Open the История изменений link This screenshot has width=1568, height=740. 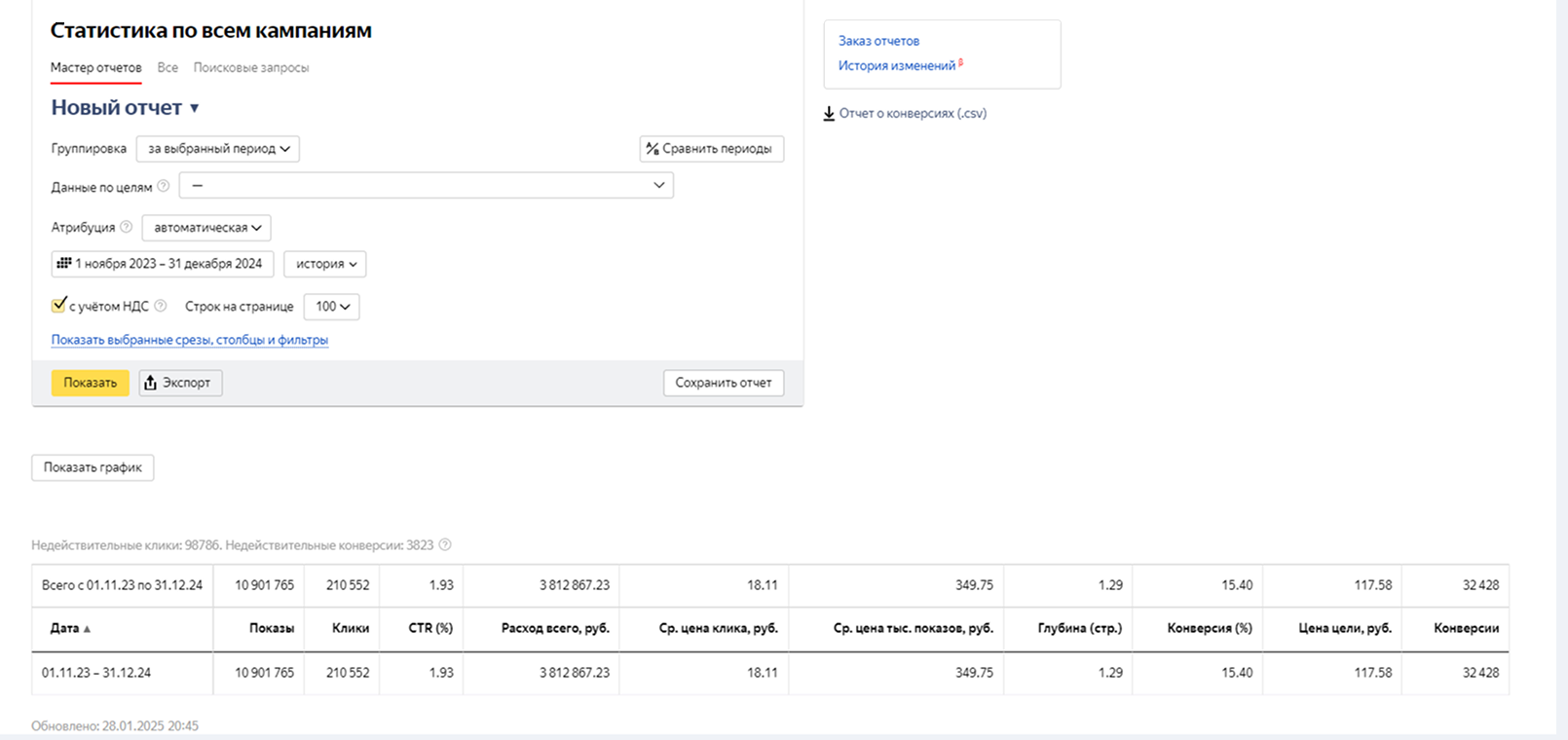tap(897, 66)
